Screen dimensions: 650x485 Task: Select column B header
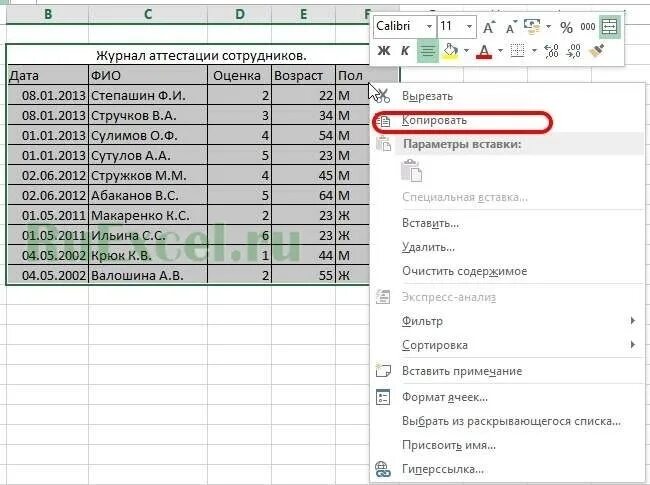pyautogui.click(x=48, y=14)
